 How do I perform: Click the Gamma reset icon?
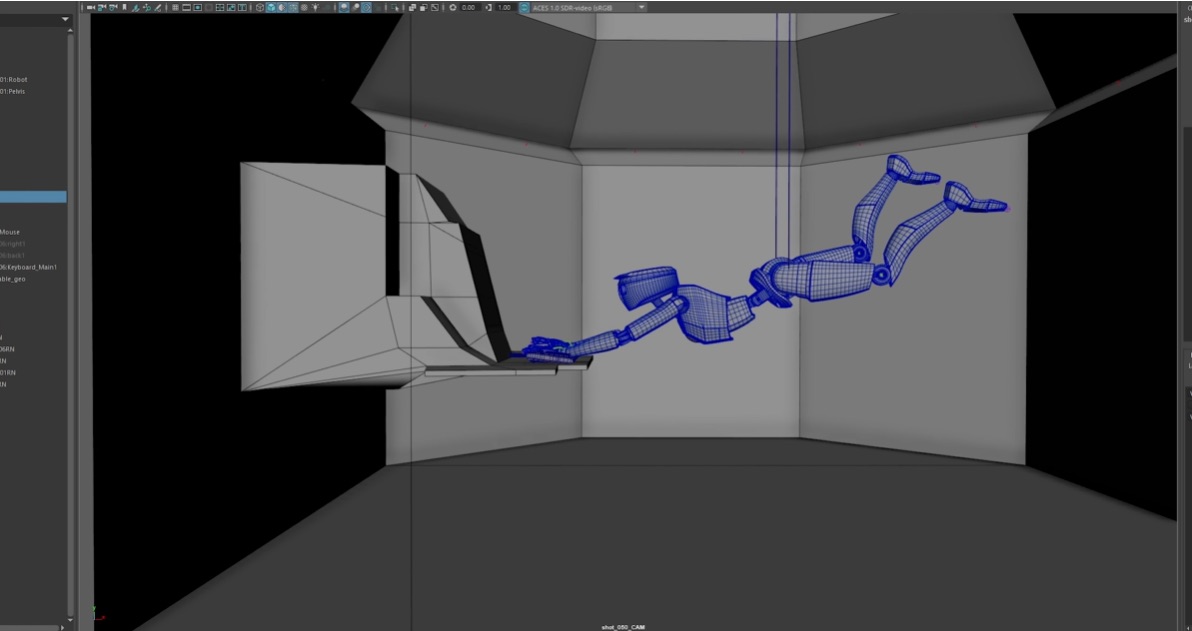489,8
